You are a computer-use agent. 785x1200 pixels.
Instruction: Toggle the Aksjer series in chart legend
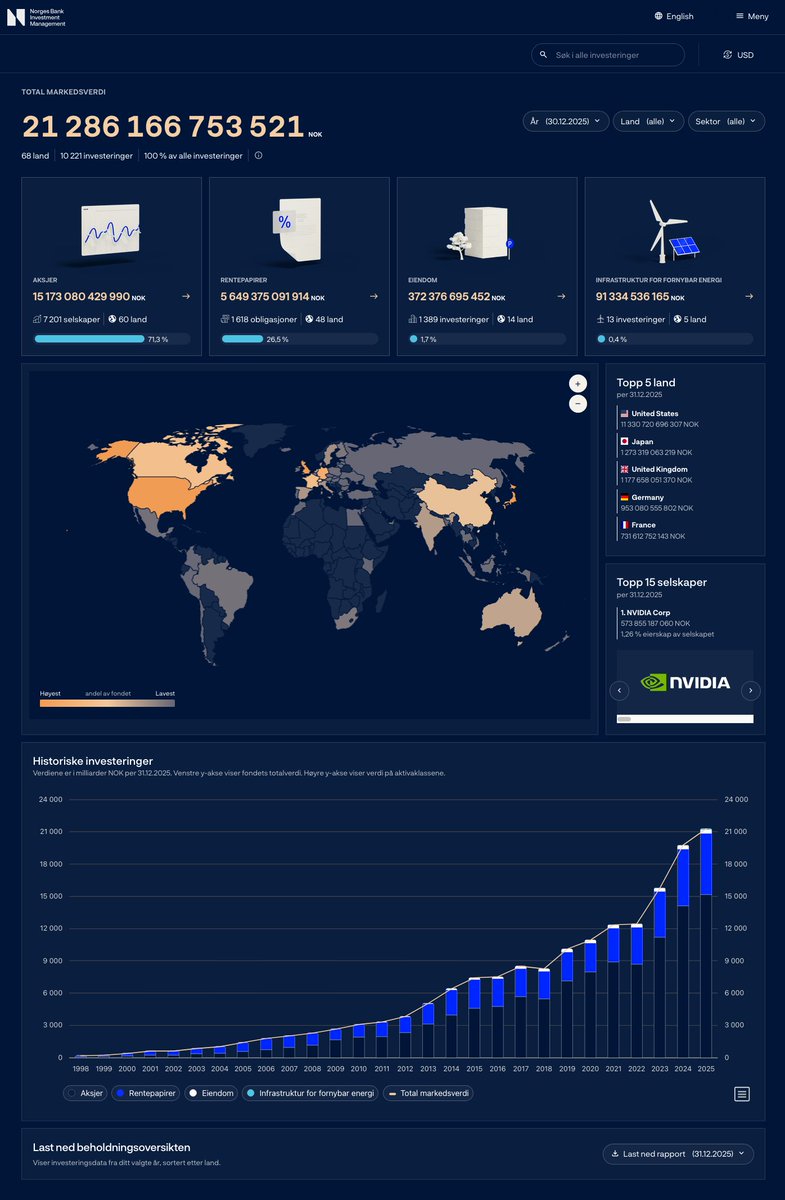(x=85, y=1093)
